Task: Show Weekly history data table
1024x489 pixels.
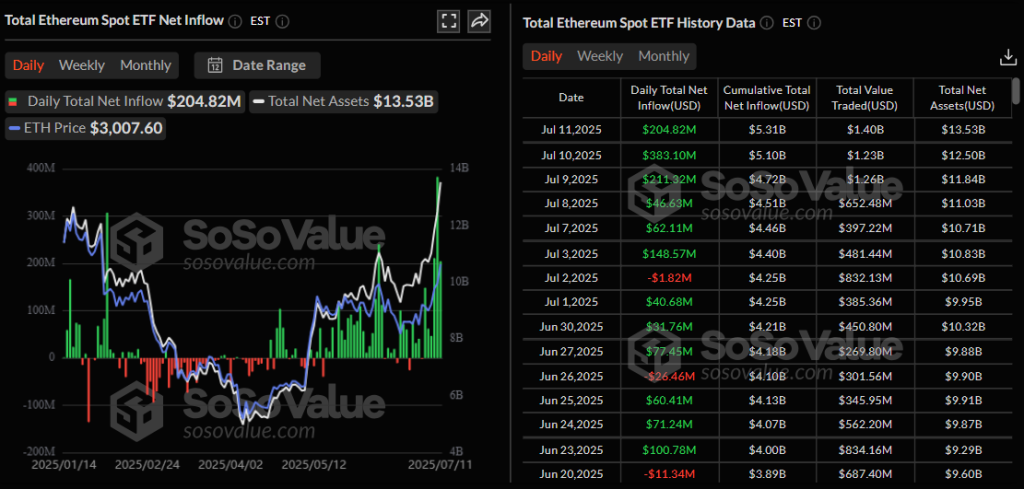Action: click(x=600, y=56)
